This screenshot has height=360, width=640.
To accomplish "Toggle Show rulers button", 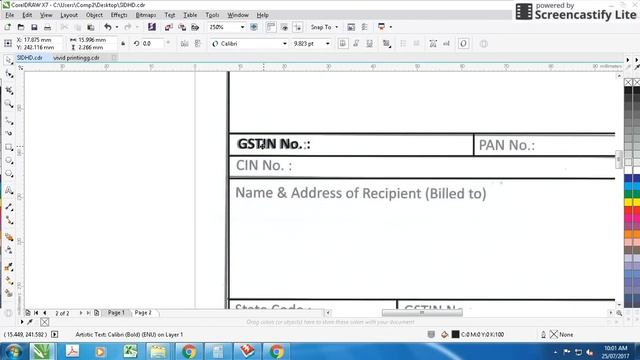I will tap(271, 27).
